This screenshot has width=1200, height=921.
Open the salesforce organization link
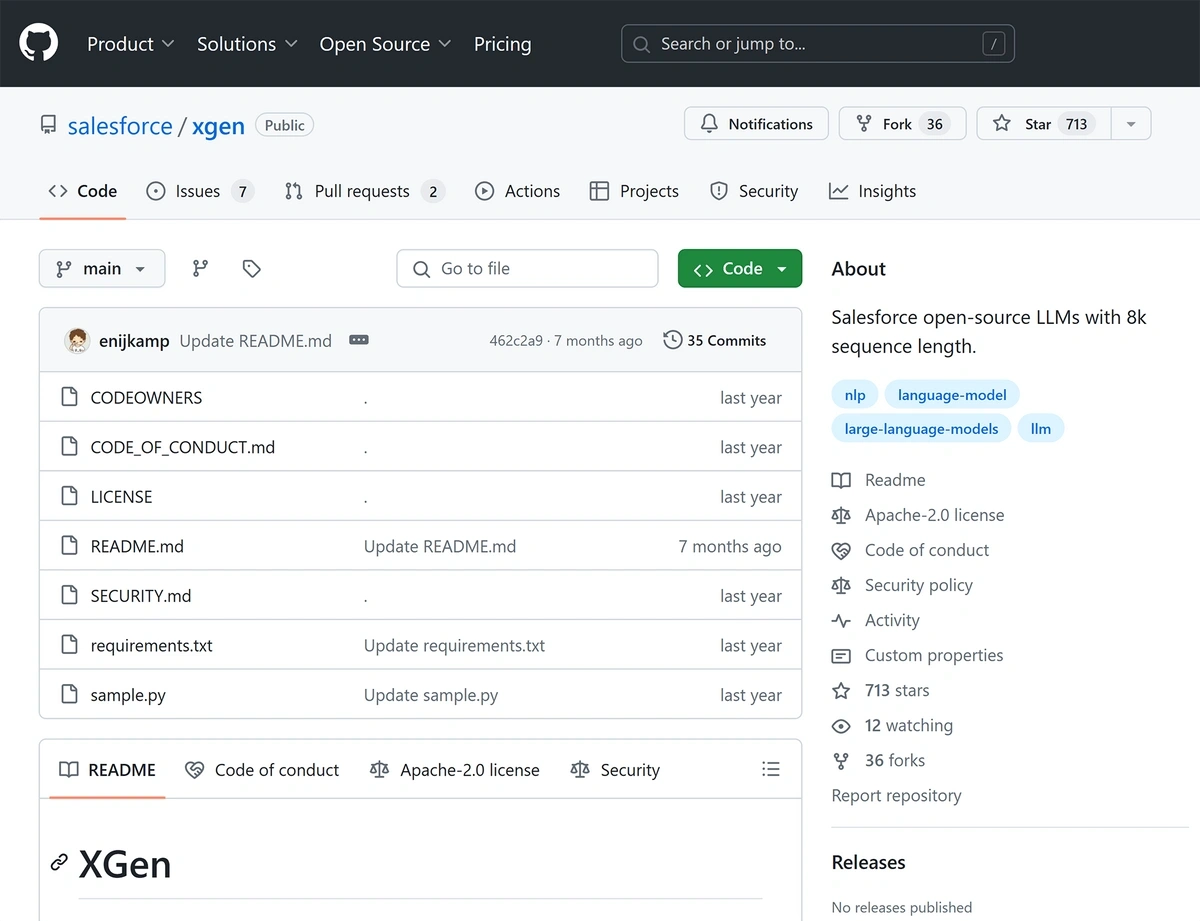pos(120,126)
